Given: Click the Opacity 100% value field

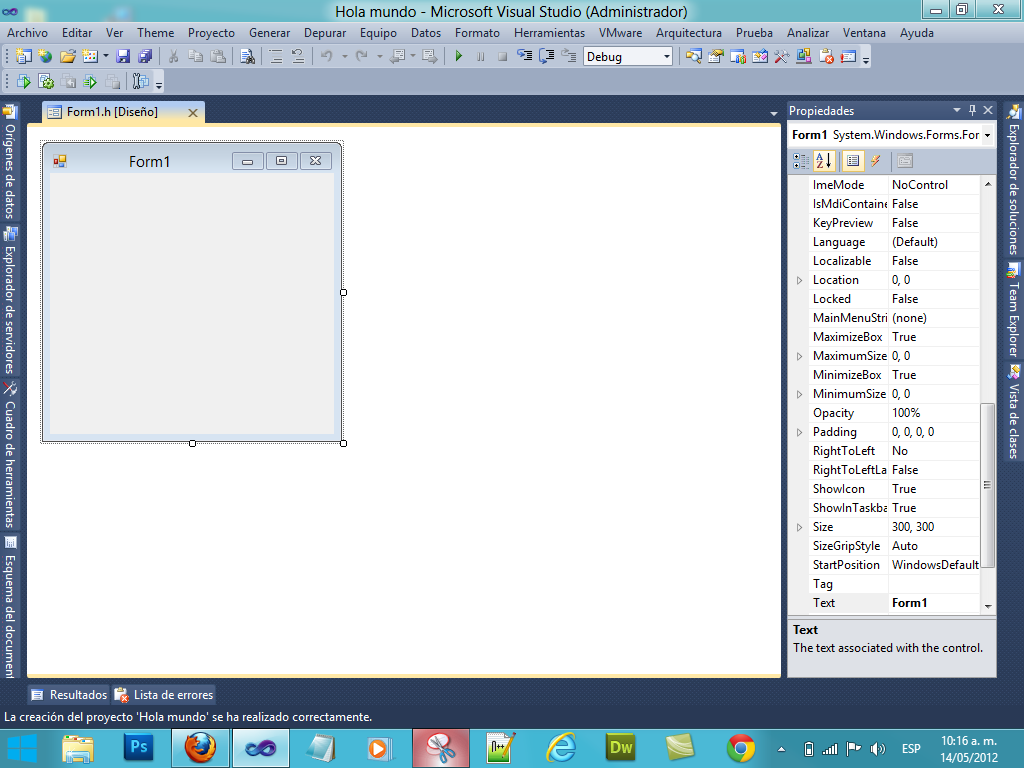Looking at the screenshot, I should click(934, 413).
